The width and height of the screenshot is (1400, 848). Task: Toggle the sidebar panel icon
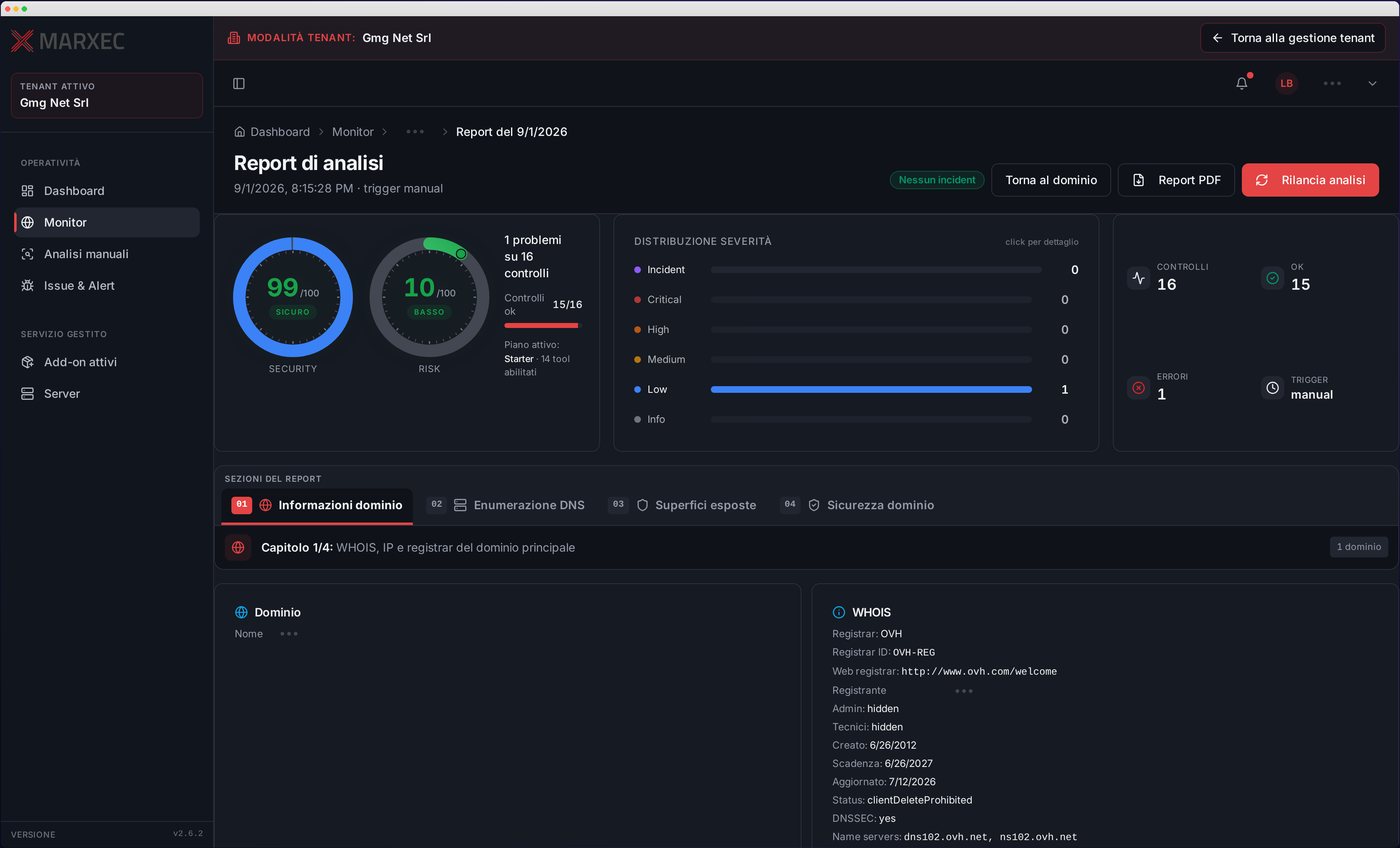(239, 84)
